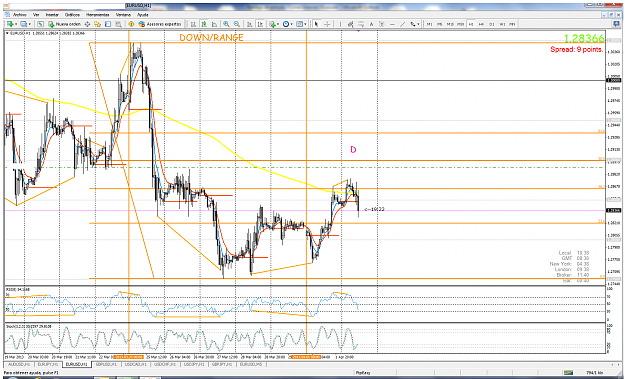Click the green 1.28366 price label
This screenshot has height=379, width=625.
coord(584,39)
